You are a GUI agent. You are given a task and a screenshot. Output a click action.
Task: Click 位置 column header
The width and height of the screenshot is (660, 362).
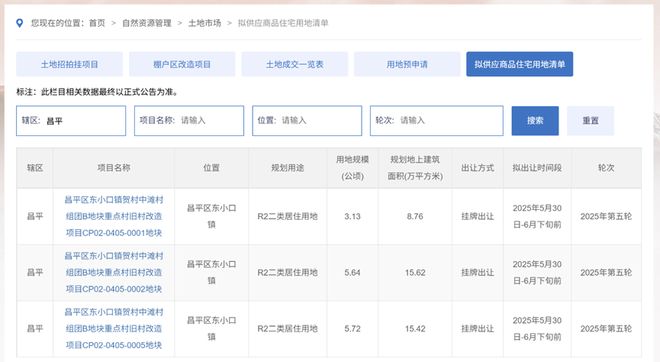[x=211, y=168]
